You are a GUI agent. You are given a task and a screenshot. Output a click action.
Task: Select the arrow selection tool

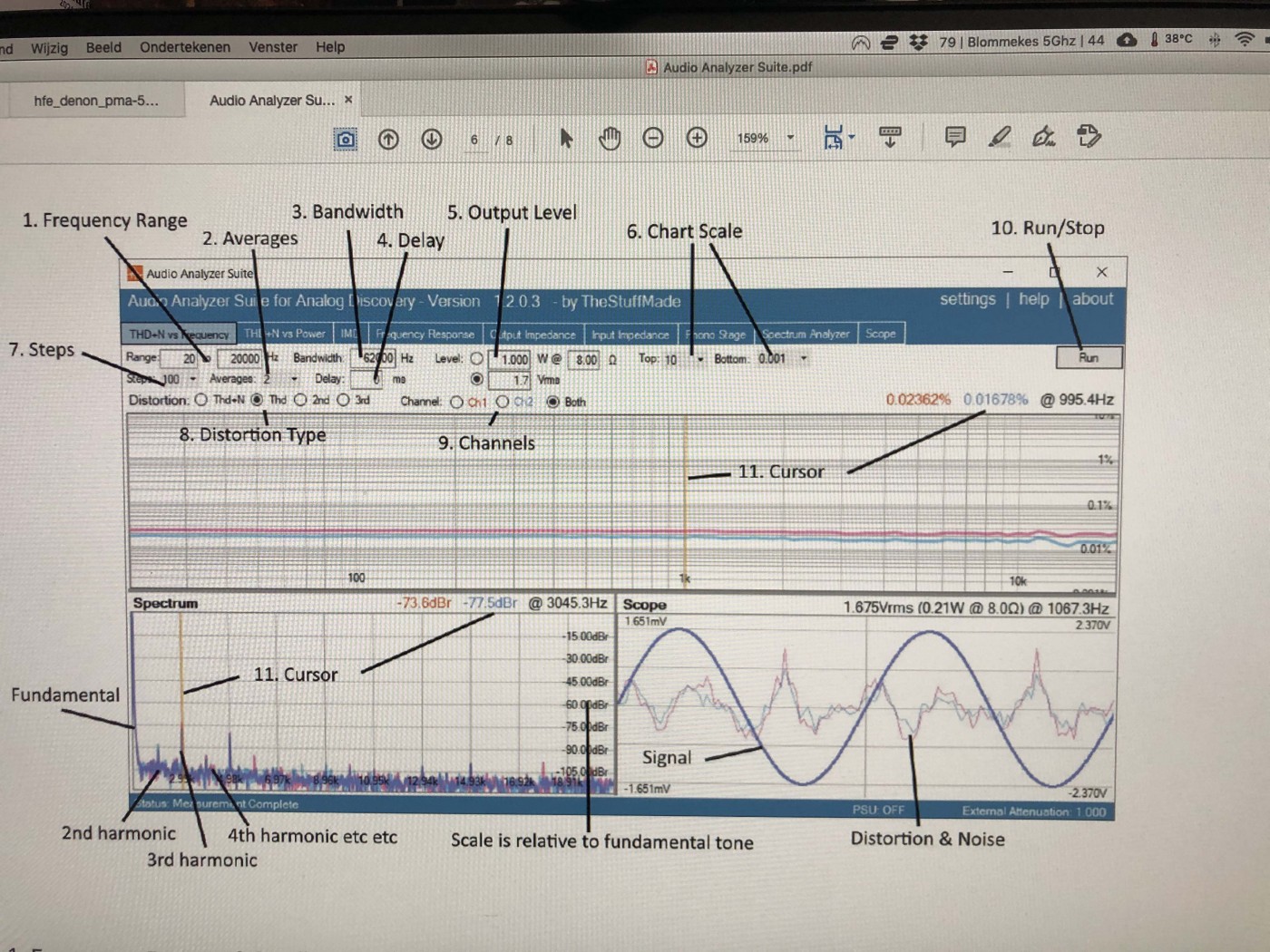click(566, 138)
